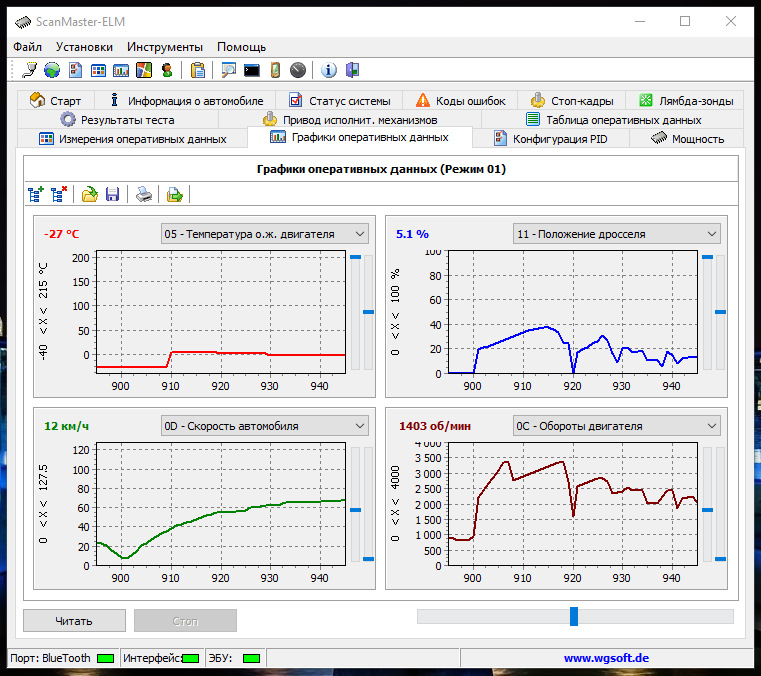Open the '0C - Обороты двигателя' PID dropdown
This screenshot has height=676, width=761.
click(616, 426)
